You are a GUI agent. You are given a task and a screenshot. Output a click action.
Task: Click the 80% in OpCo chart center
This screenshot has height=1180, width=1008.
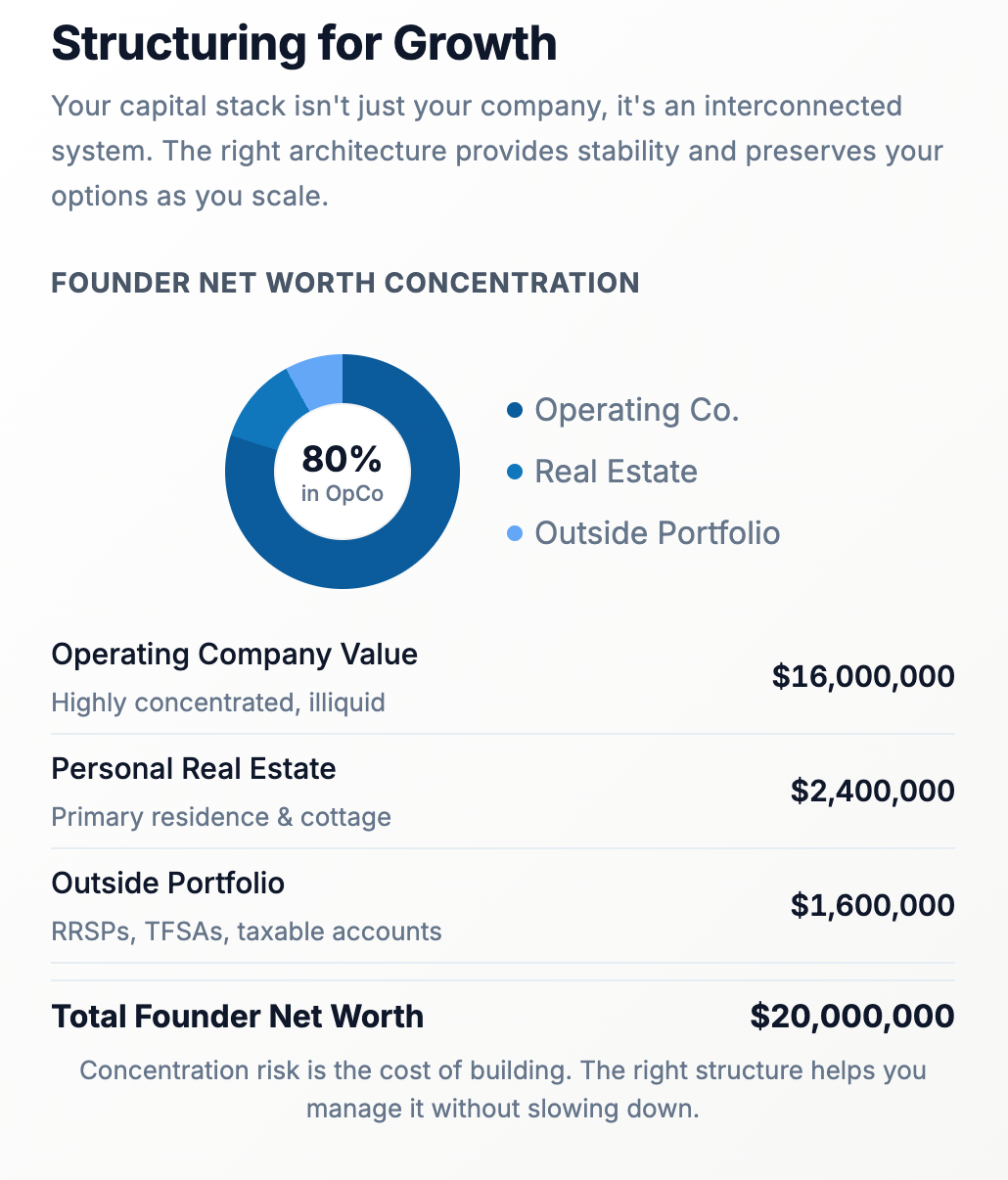click(x=343, y=472)
